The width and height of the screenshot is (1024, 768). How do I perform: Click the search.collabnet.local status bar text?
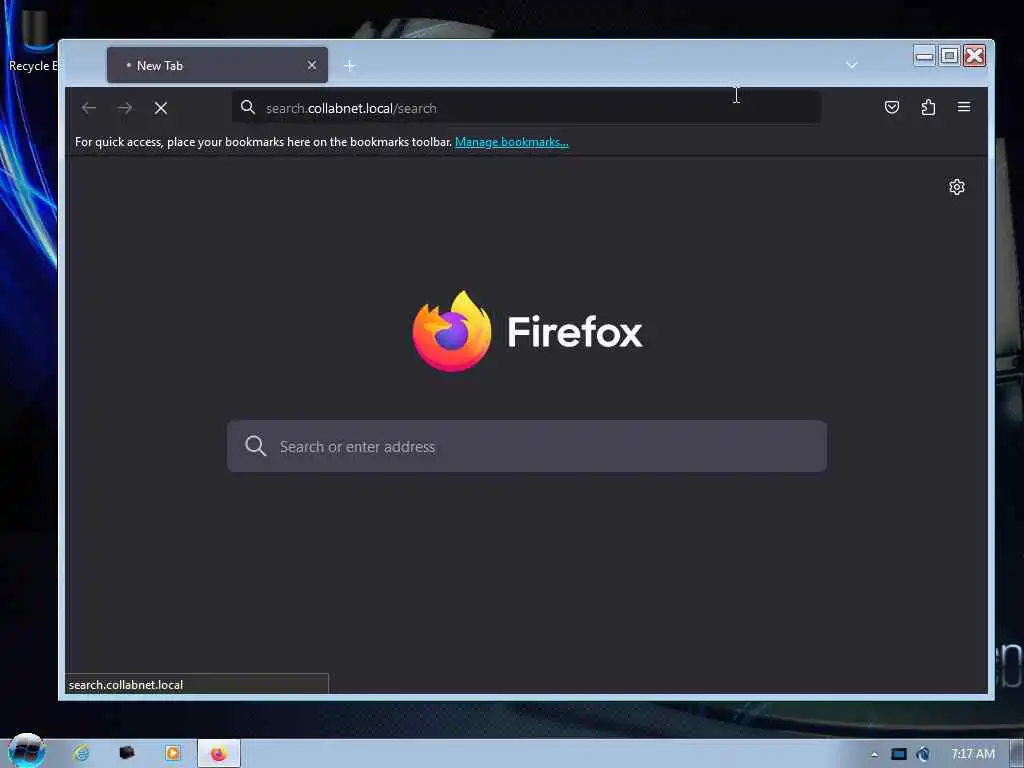tap(125, 684)
